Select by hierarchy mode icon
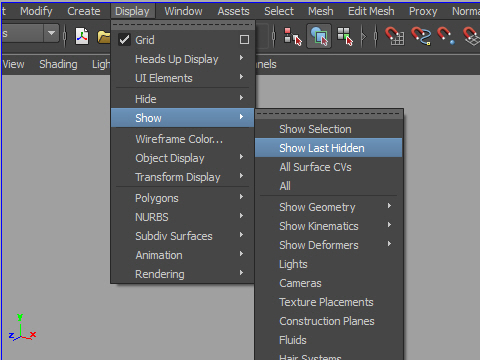This screenshot has height=360, width=480. click(293, 36)
